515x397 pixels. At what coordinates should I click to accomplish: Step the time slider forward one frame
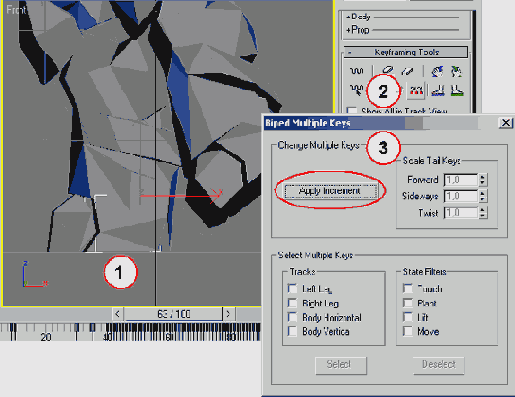tap(228, 314)
